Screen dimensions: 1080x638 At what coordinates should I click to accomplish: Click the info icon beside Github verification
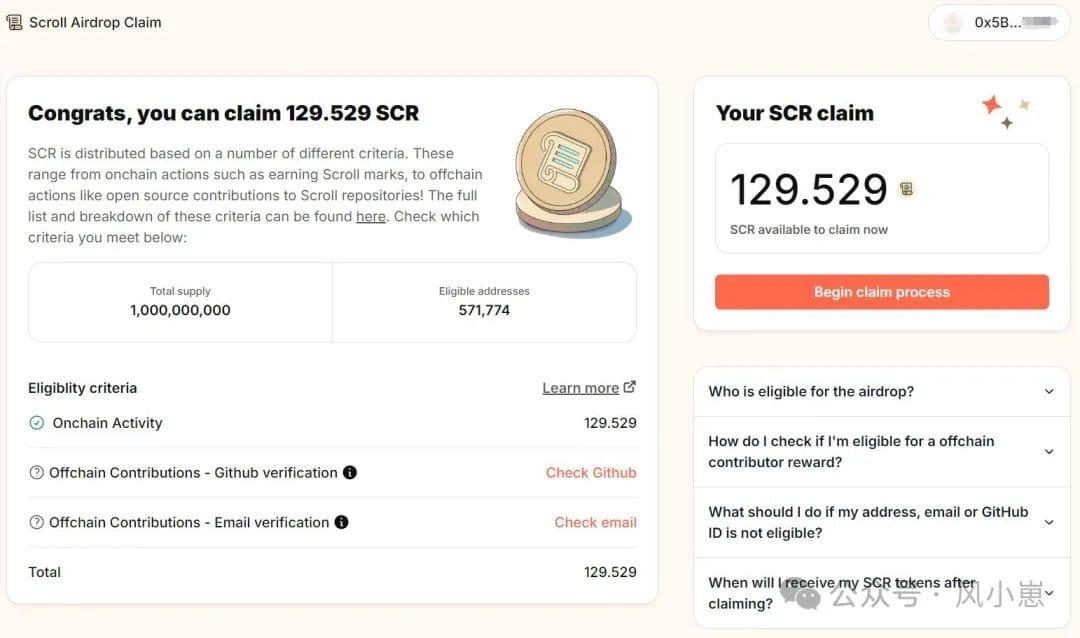(x=350, y=473)
